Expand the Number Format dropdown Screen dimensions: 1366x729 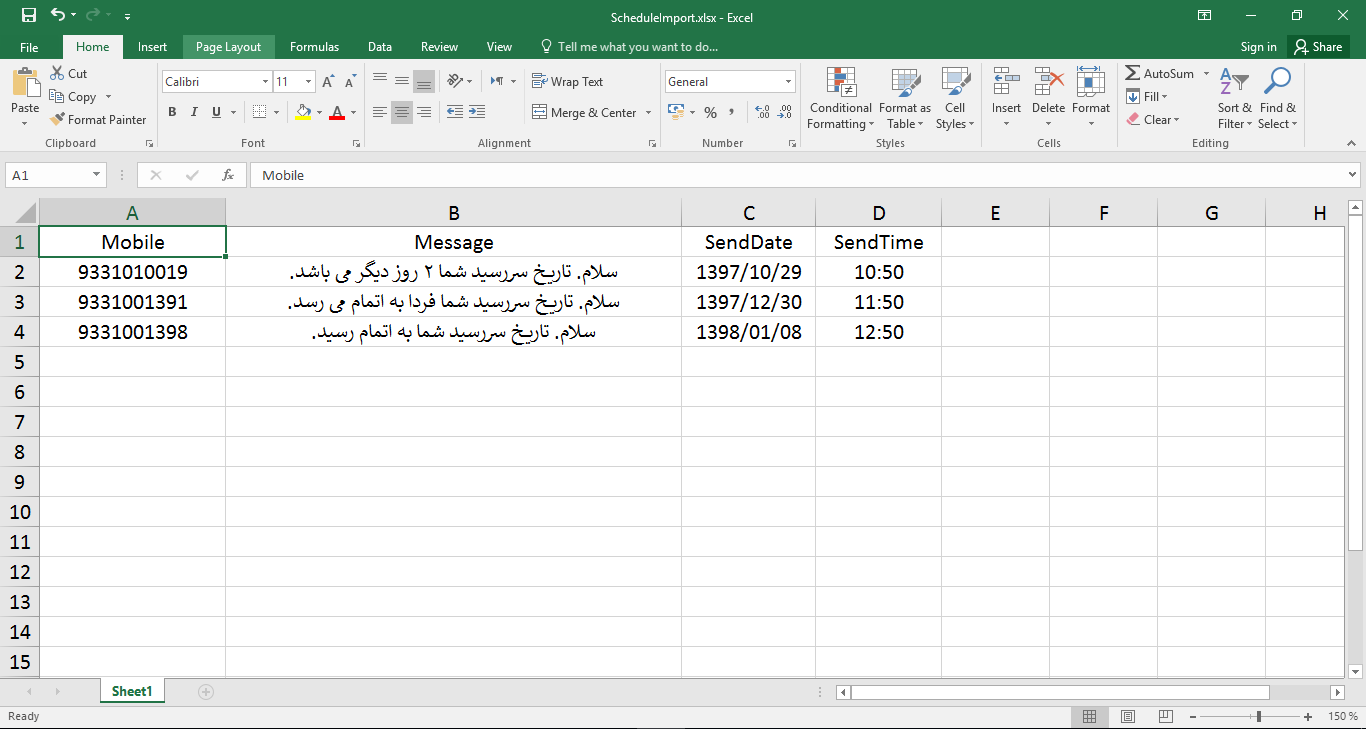tap(788, 81)
